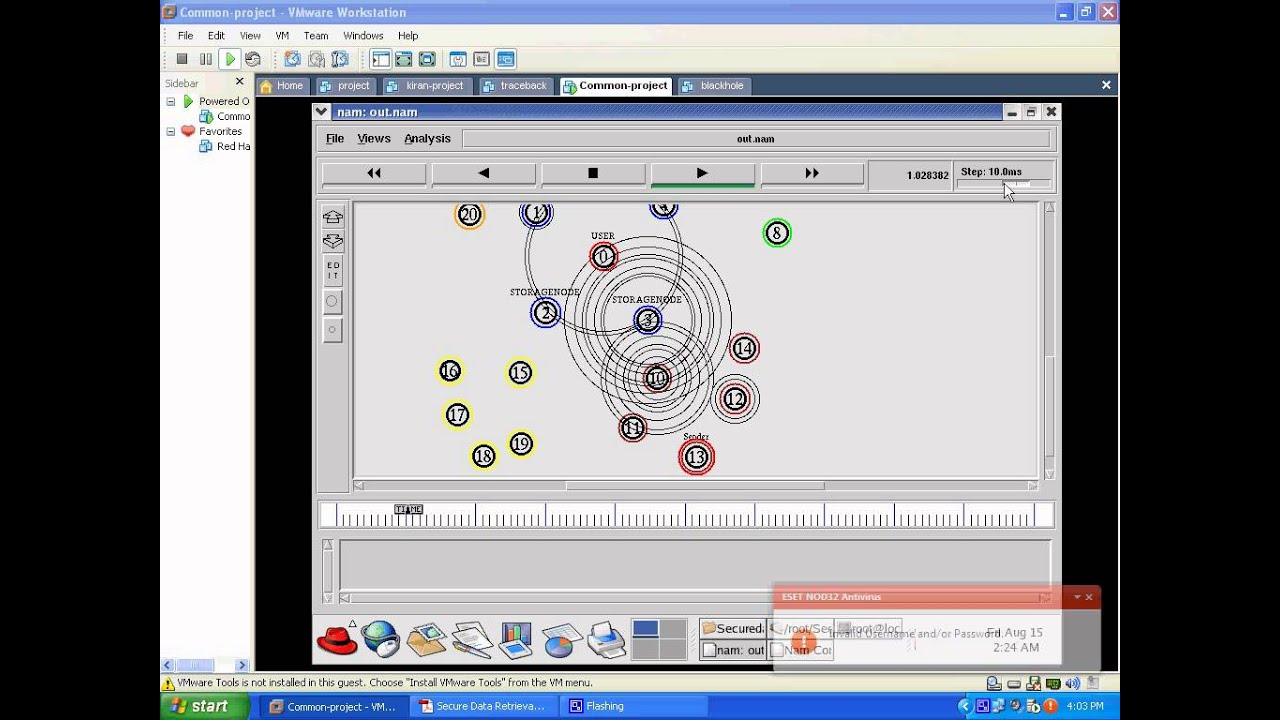Viewport: 1280px width, 720px height.
Task: Open the Red Hat main menu icon
Action: point(337,639)
